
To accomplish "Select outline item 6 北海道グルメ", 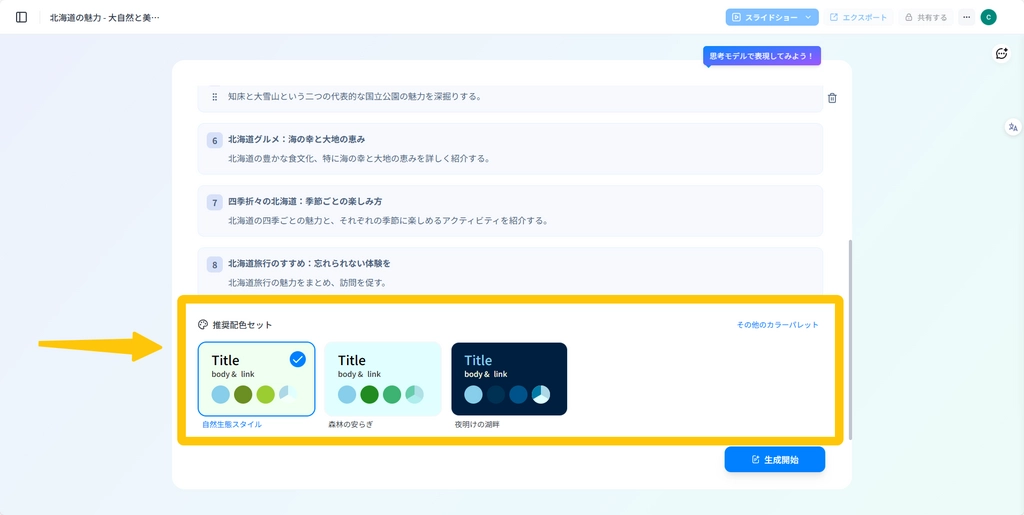I will click(510, 148).
